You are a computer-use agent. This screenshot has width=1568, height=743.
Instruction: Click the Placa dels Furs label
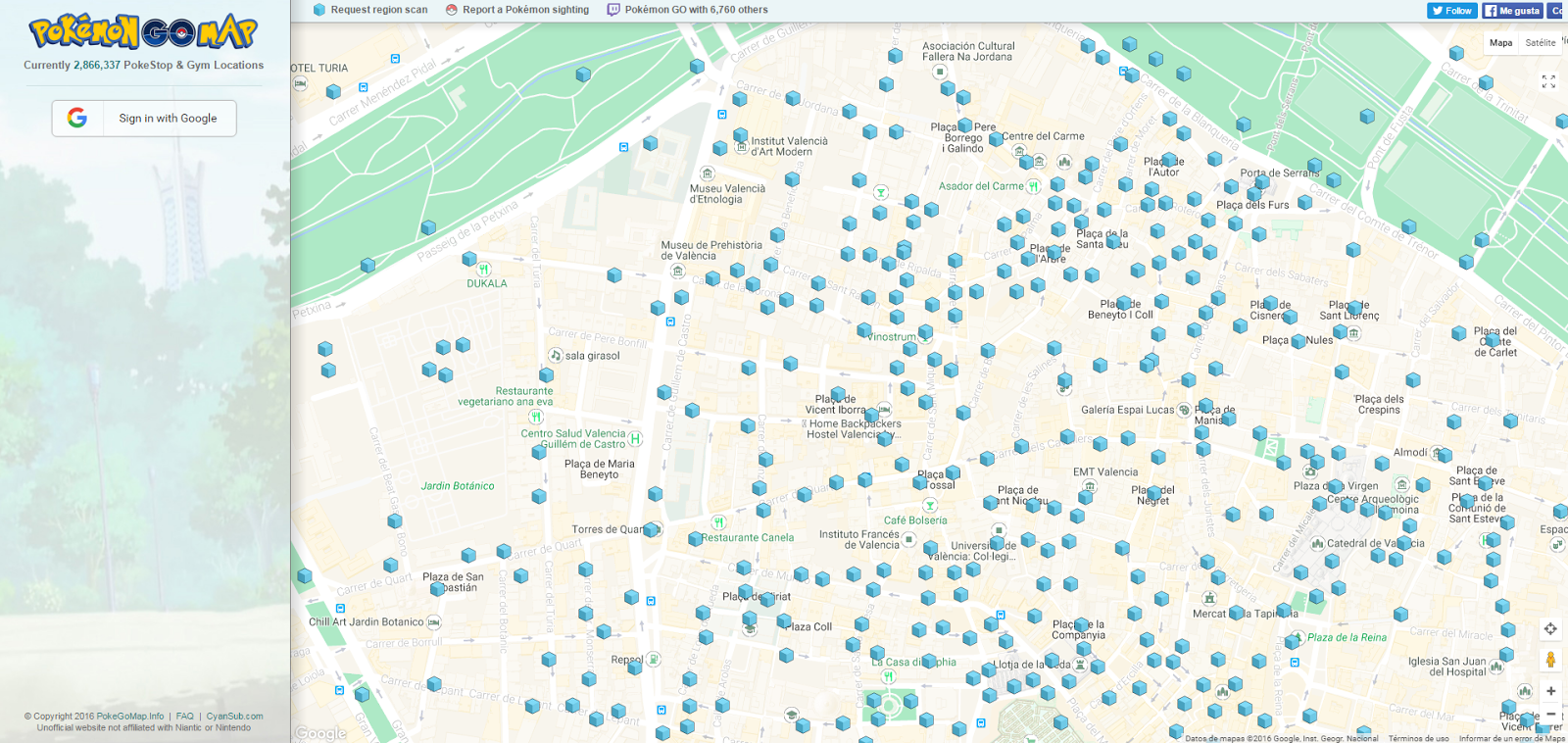1252,205
